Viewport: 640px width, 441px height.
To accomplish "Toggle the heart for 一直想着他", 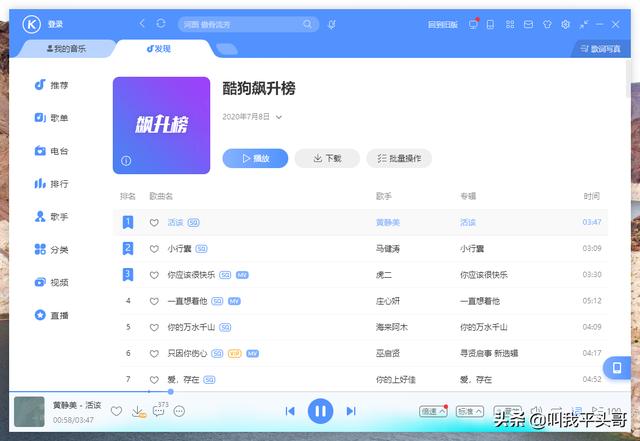I will (154, 300).
